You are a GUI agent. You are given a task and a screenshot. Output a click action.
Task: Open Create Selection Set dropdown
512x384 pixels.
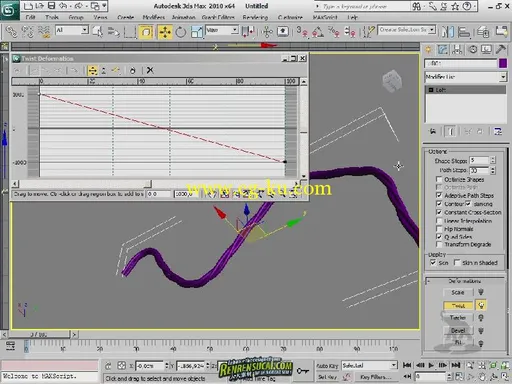click(407, 30)
